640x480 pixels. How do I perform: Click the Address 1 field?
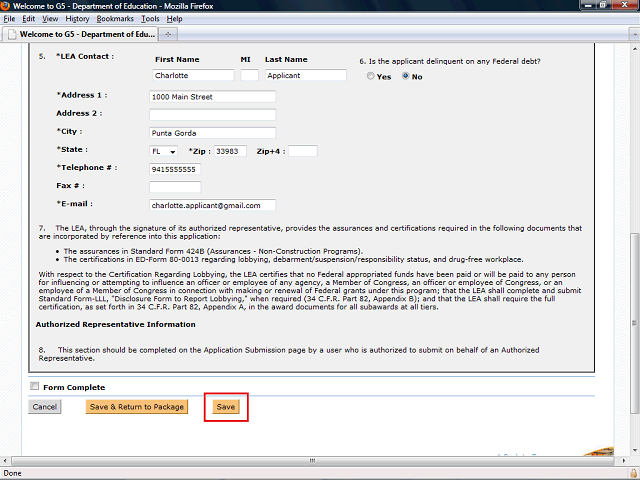(x=212, y=97)
